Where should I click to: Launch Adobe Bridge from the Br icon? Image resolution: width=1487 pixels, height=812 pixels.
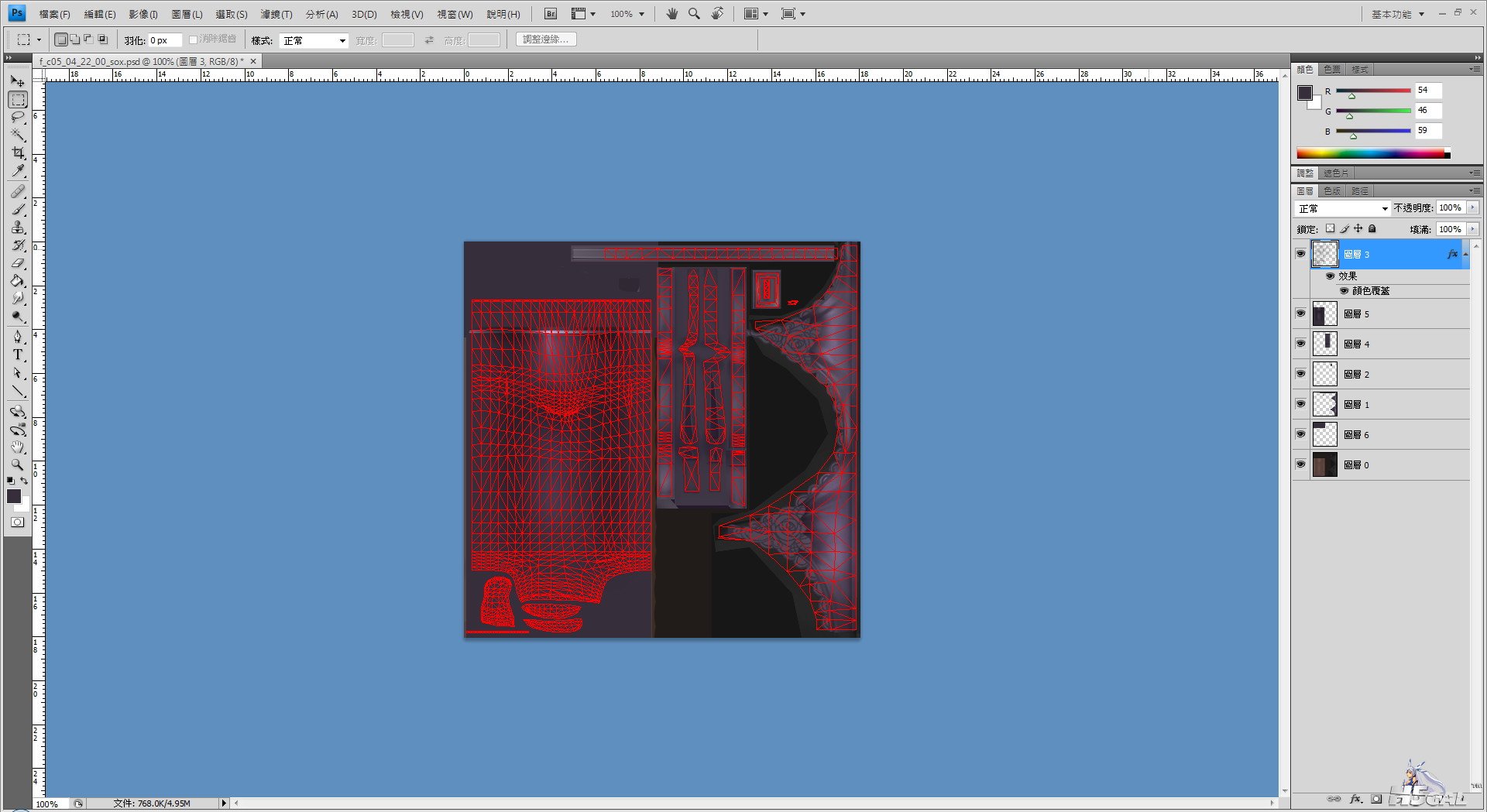(550, 14)
